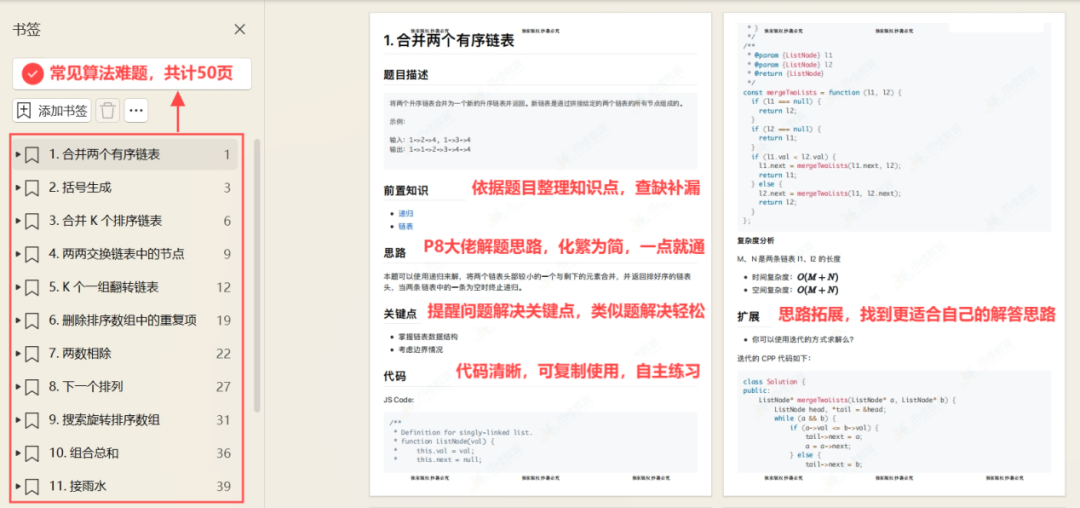Expand the 6. 删除排序数组中的重复项 arrow
1080x508 pixels.
tap(18, 320)
